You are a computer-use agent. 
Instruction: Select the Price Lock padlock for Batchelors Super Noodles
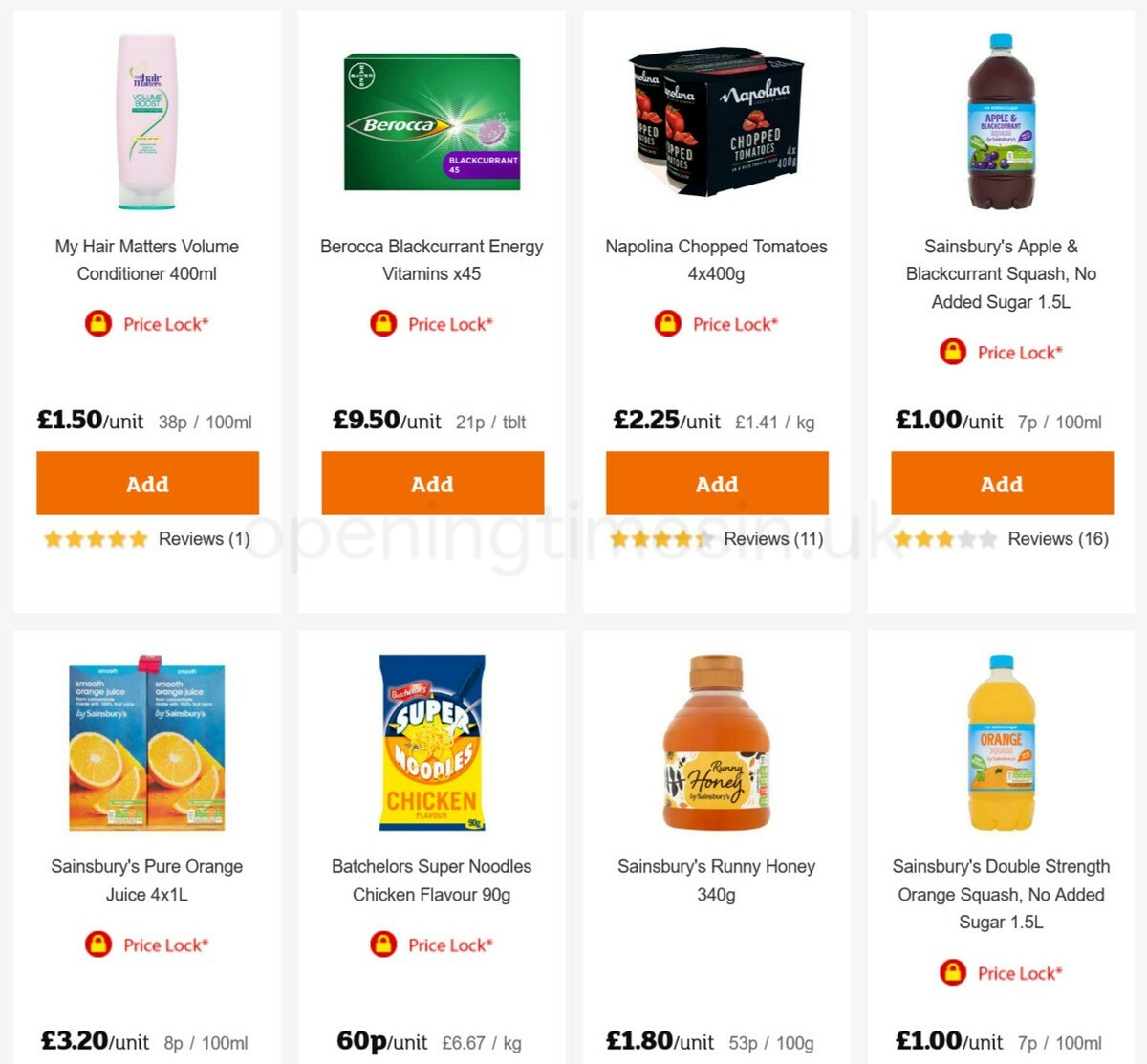pyautogui.click(x=382, y=945)
